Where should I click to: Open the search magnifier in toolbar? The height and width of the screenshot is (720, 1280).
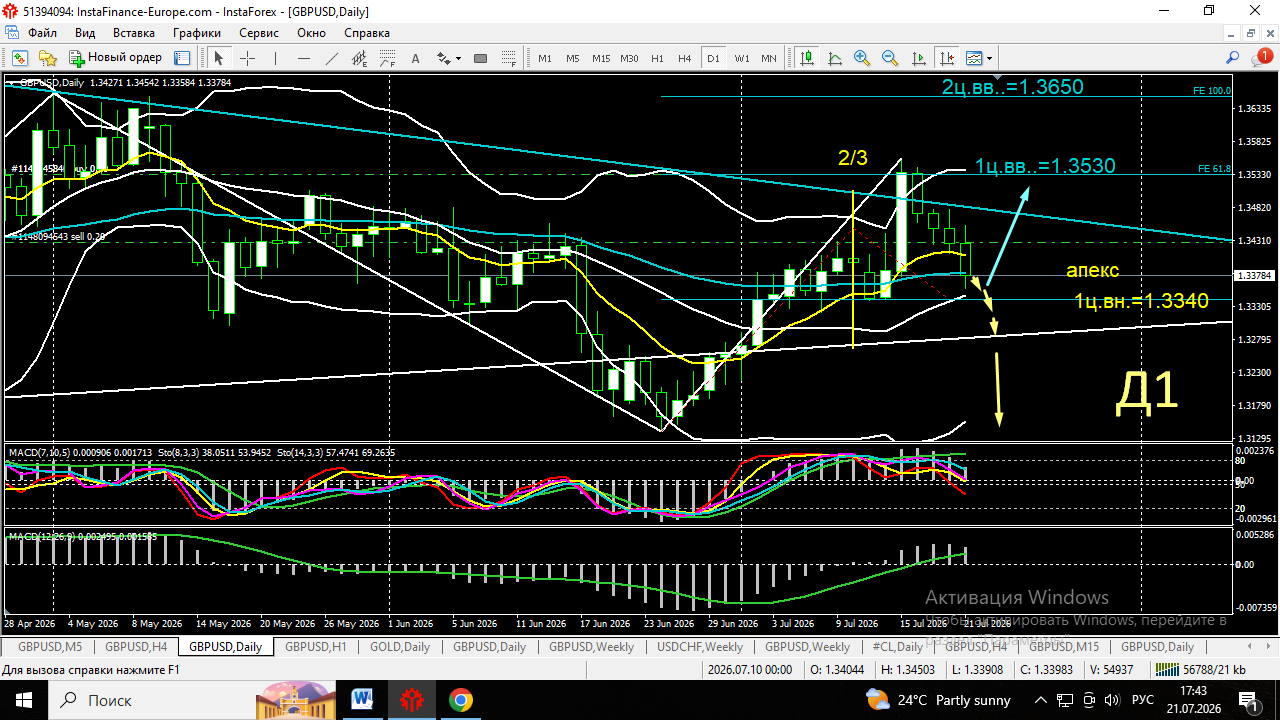pyautogui.click(x=1233, y=59)
